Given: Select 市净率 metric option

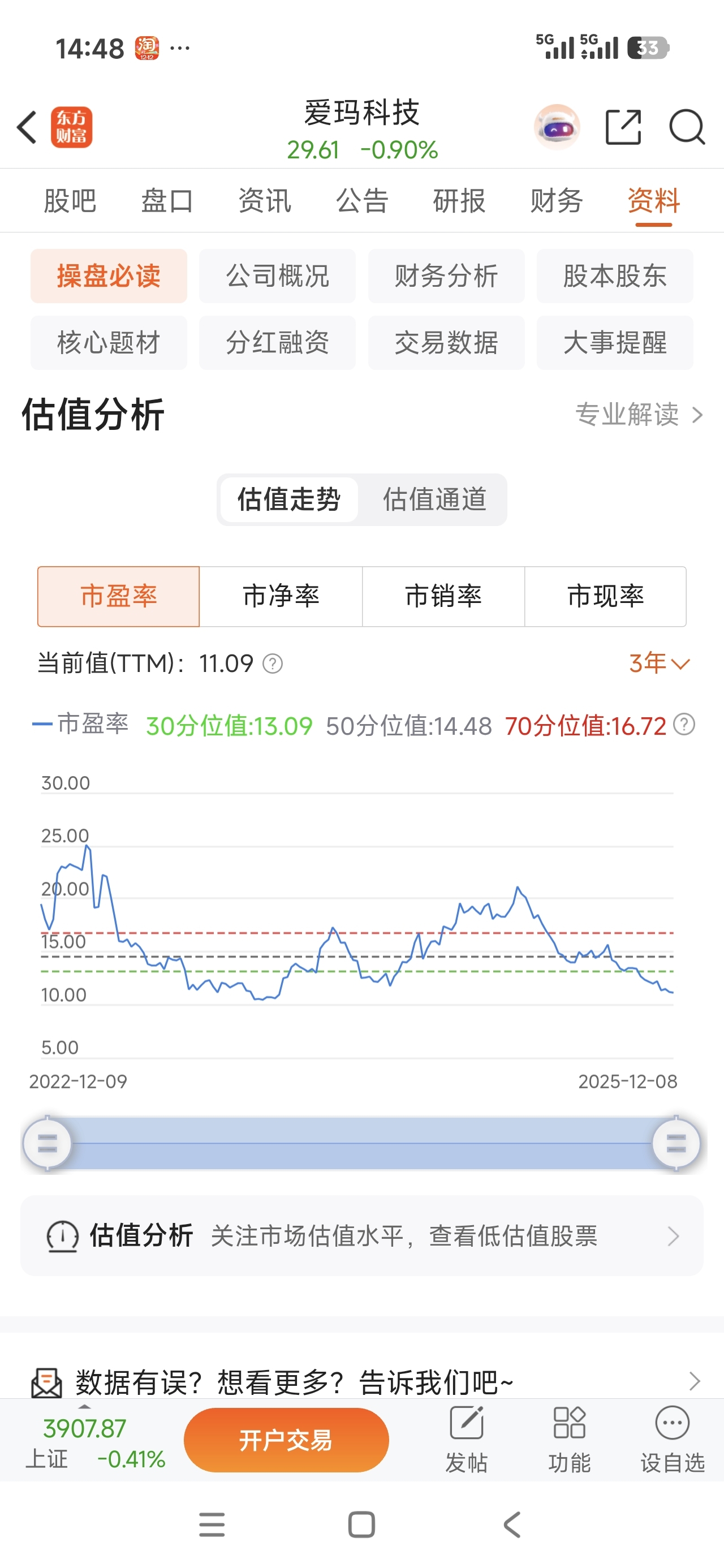Looking at the screenshot, I should pos(281,597).
